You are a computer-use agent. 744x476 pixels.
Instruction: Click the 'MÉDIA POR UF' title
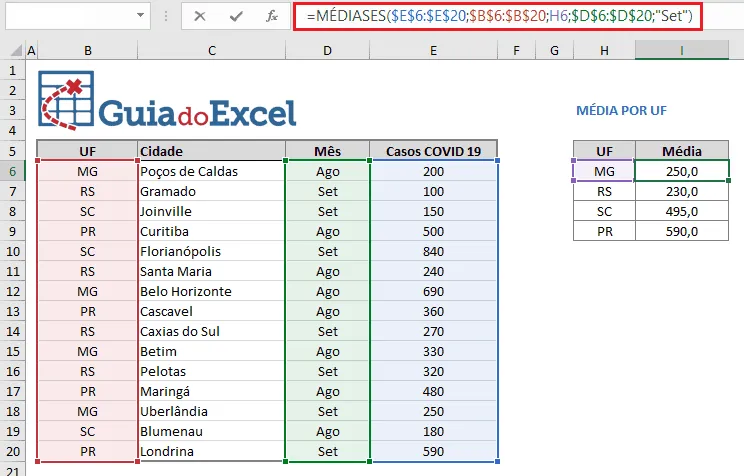(621, 111)
